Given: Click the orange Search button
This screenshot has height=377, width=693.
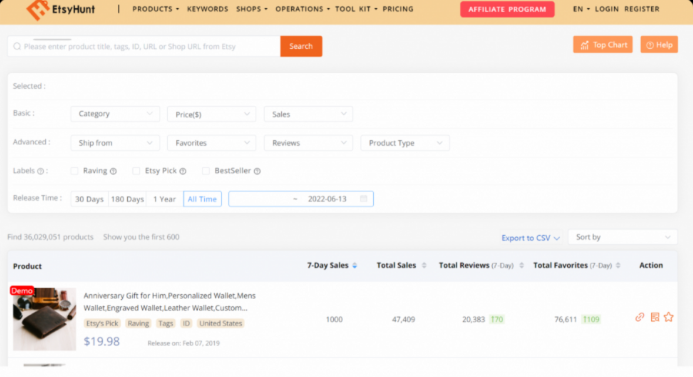Looking at the screenshot, I should pos(301,46).
